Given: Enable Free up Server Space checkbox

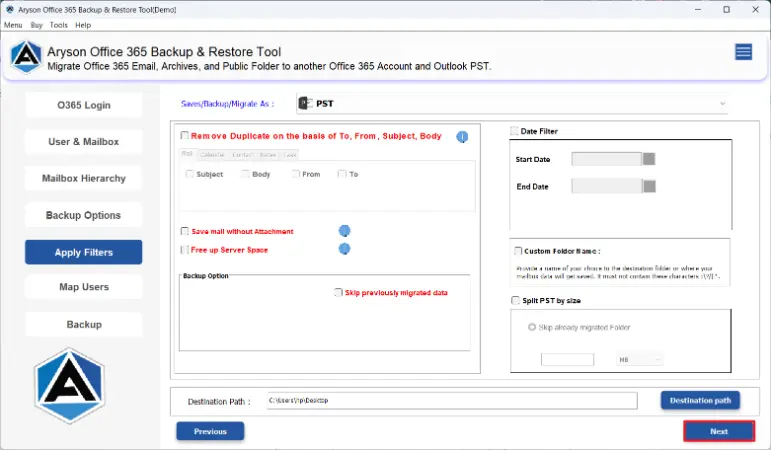Looking at the screenshot, I should [x=184, y=250].
